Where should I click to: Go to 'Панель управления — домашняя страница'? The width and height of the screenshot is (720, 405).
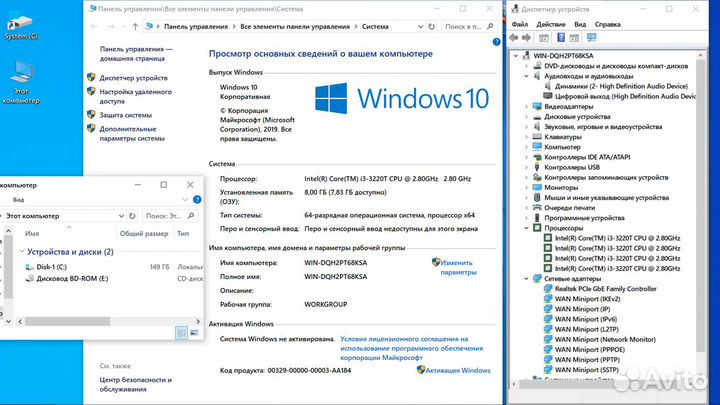tap(136, 54)
